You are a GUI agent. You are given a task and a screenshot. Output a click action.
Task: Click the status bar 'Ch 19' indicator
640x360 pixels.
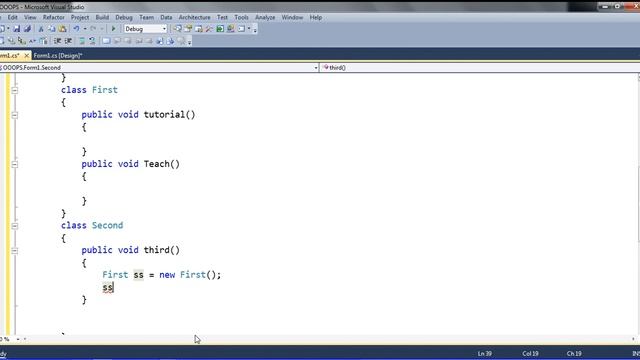coord(574,353)
